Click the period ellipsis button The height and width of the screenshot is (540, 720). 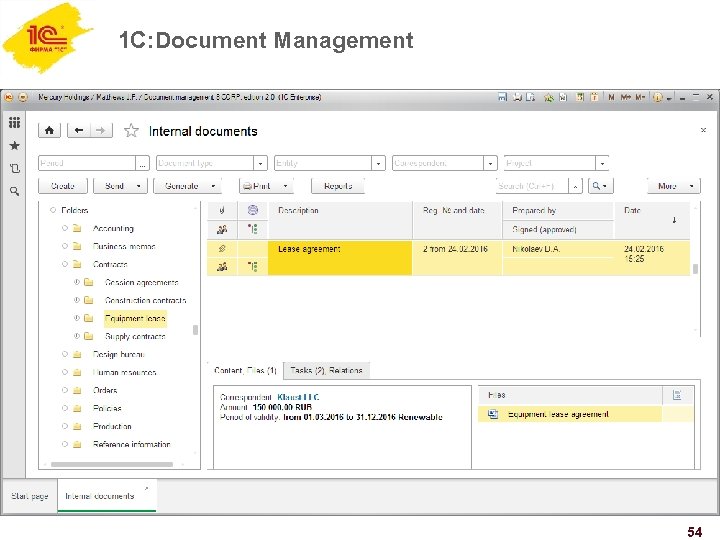click(143, 163)
